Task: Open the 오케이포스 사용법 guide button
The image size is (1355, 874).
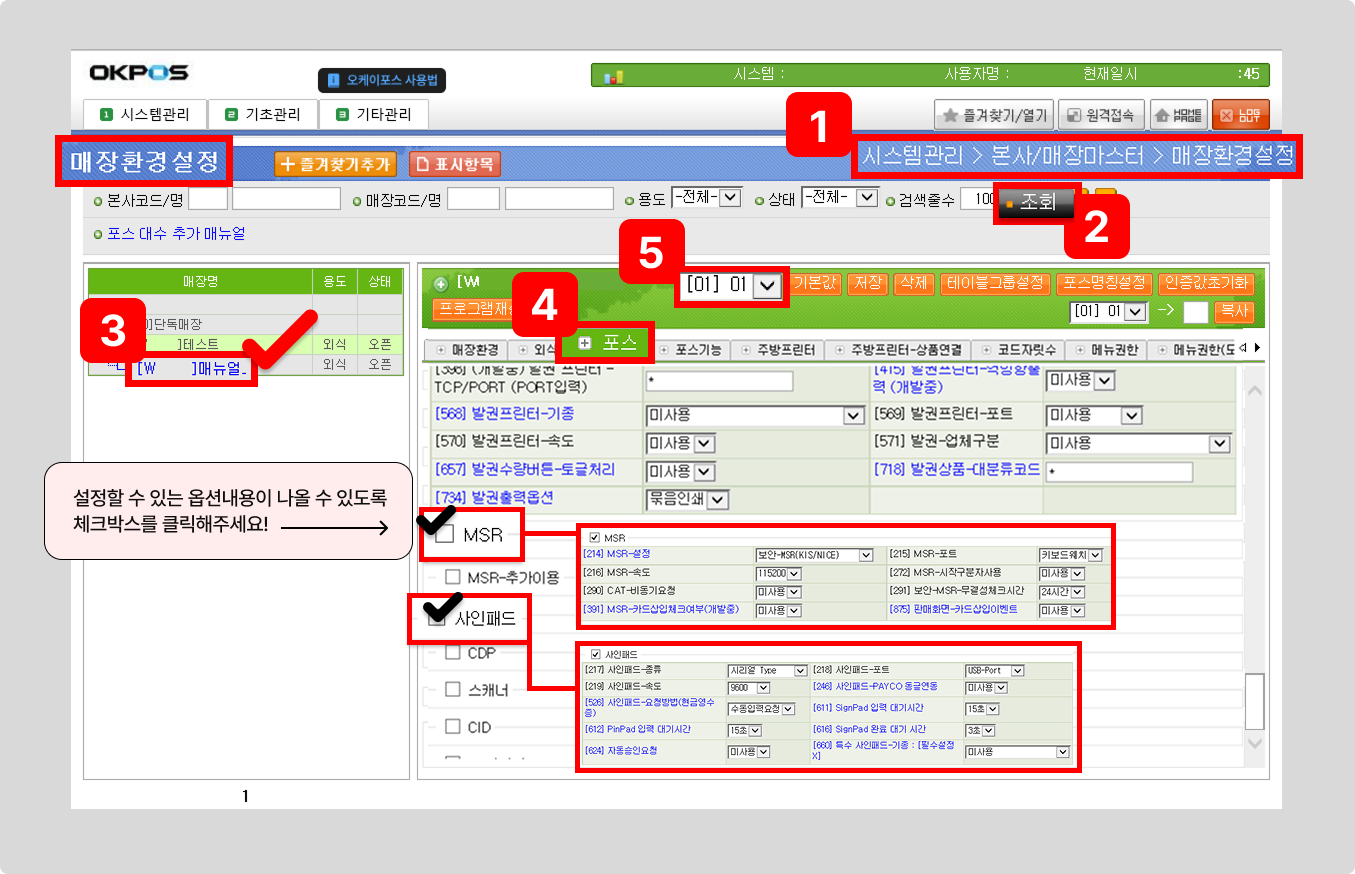Action: point(381,80)
